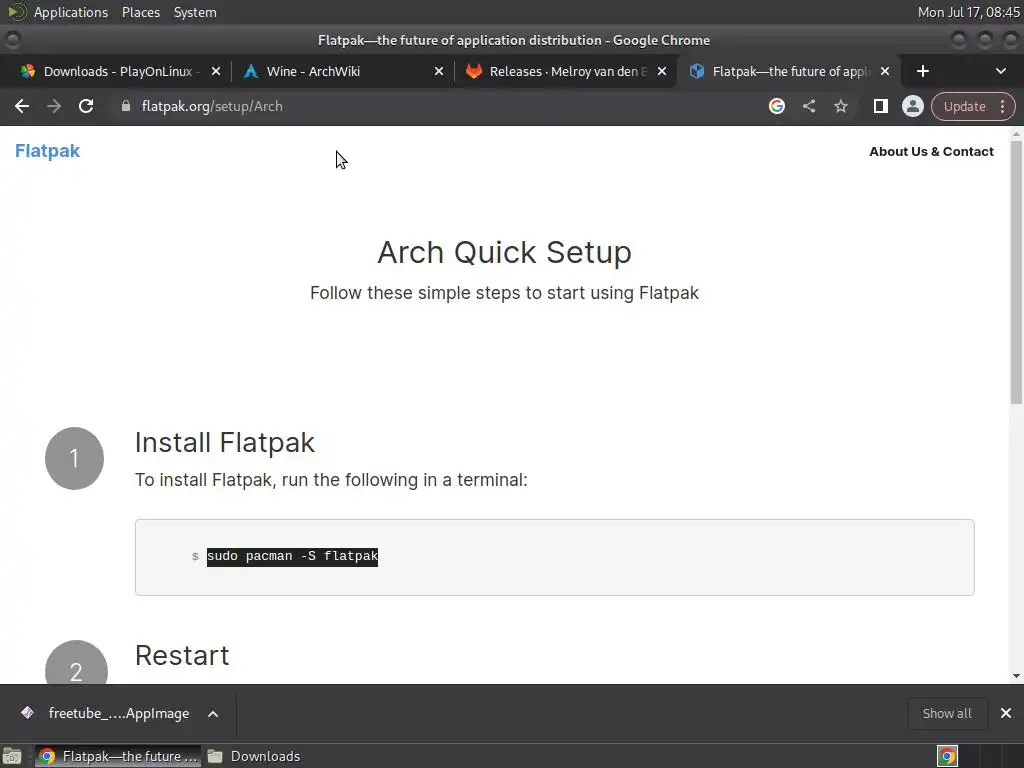Click Show all downloads button
Image resolution: width=1024 pixels, height=768 pixels.
click(x=947, y=713)
